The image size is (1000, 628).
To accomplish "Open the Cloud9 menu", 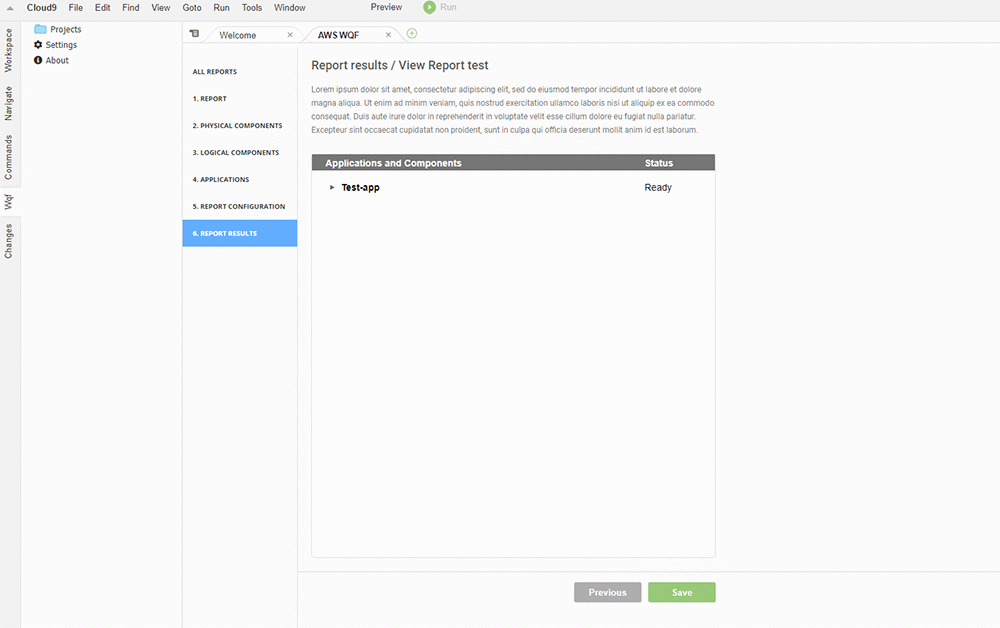I will point(41,8).
